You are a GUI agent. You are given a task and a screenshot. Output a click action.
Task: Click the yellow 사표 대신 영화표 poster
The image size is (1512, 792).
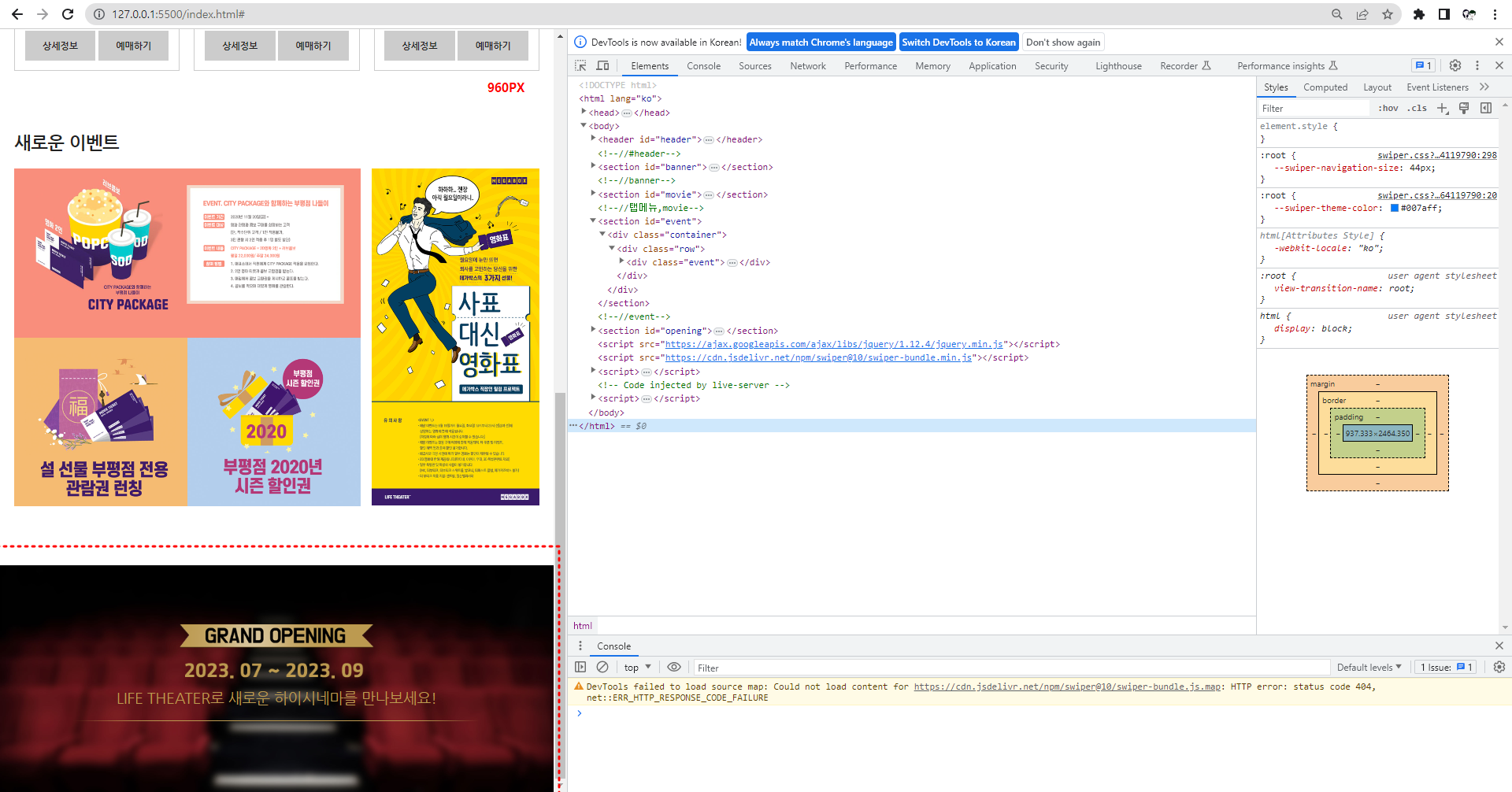pos(455,337)
